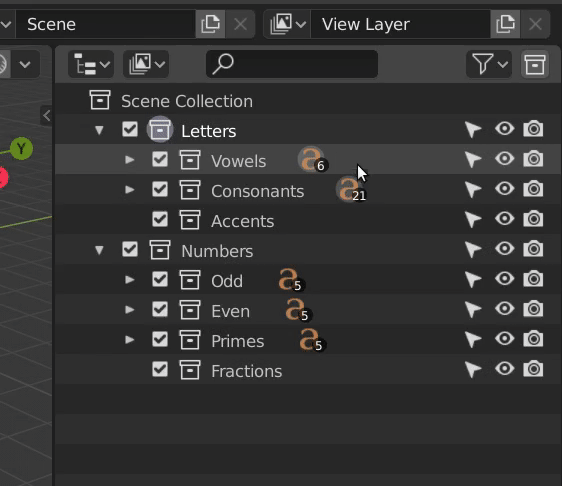Click the Numbers collection icon
This screenshot has width=562, height=486.
pos(160,249)
